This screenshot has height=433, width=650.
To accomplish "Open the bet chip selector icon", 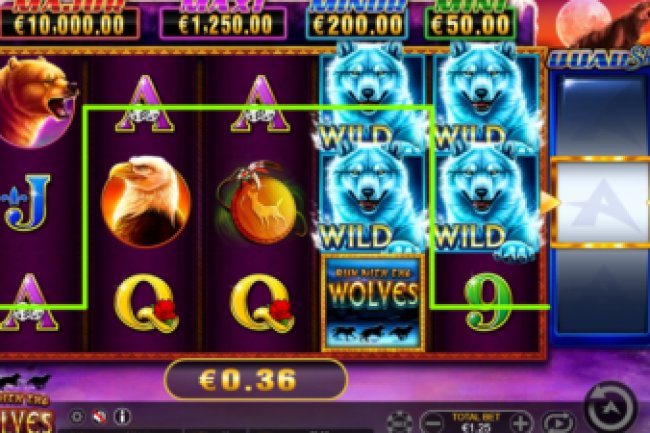I will pyautogui.click(x=399, y=423).
